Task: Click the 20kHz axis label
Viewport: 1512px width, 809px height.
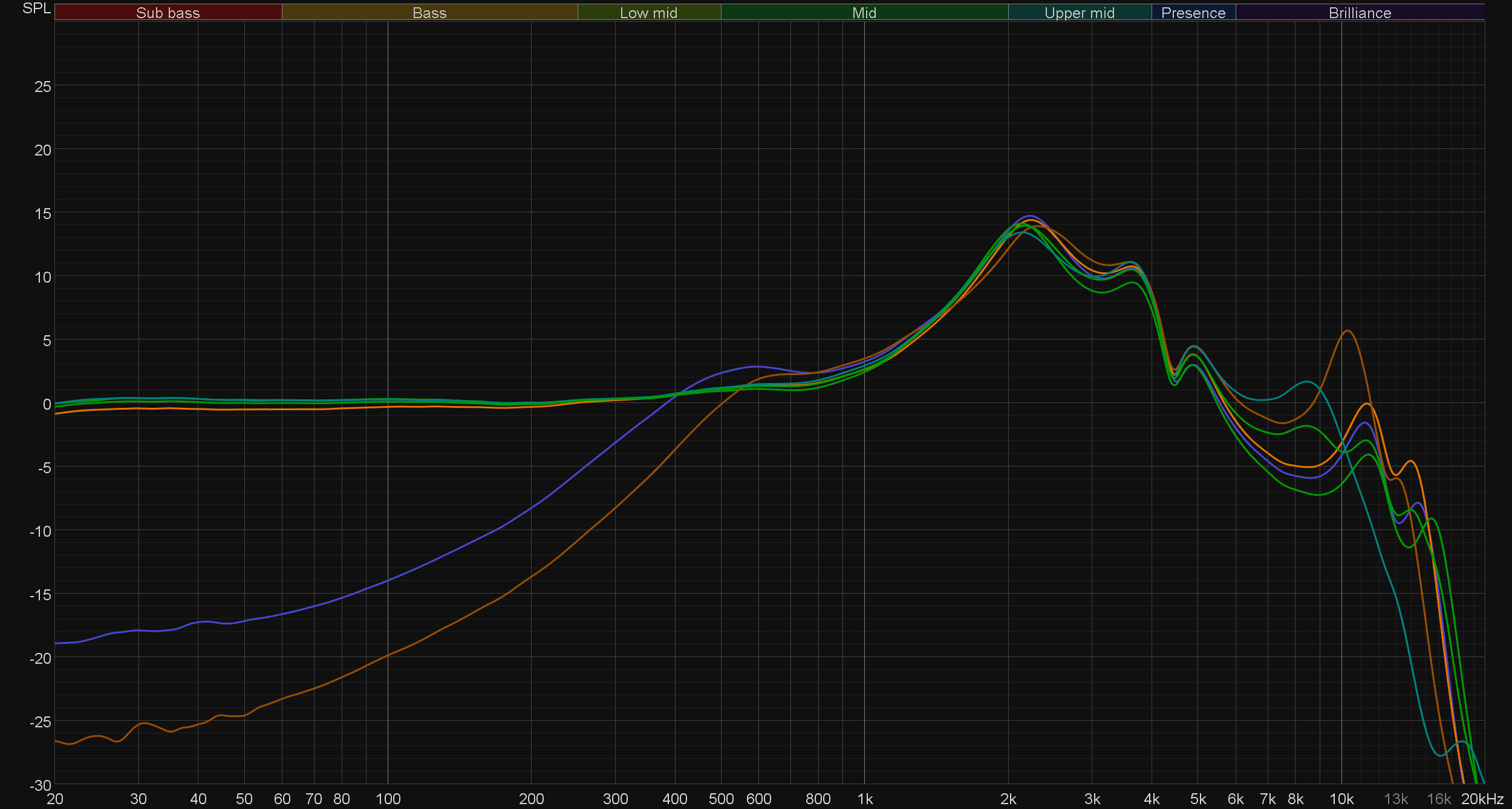Action: pyautogui.click(x=1482, y=799)
